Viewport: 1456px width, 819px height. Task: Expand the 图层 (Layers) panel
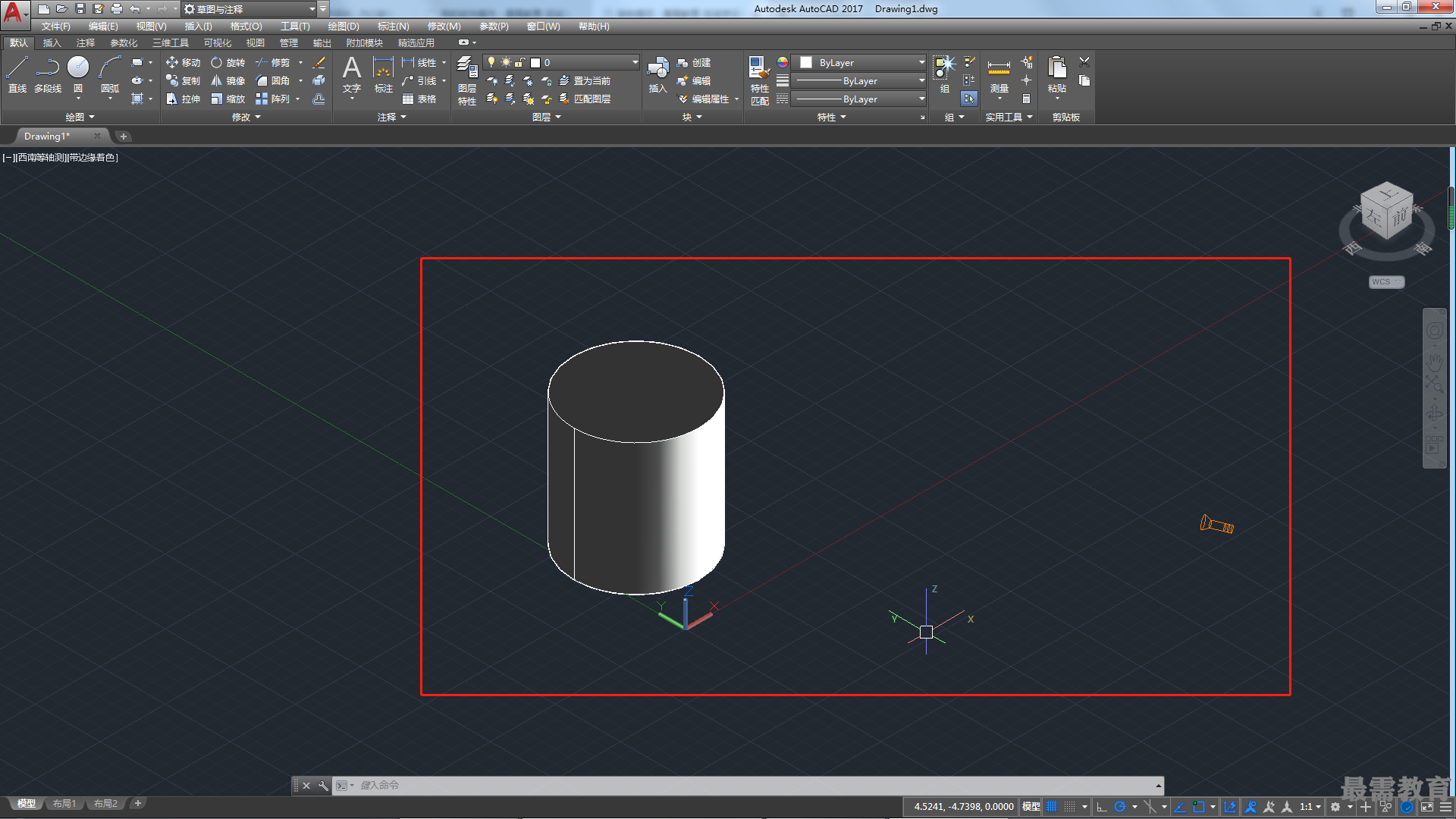point(547,117)
